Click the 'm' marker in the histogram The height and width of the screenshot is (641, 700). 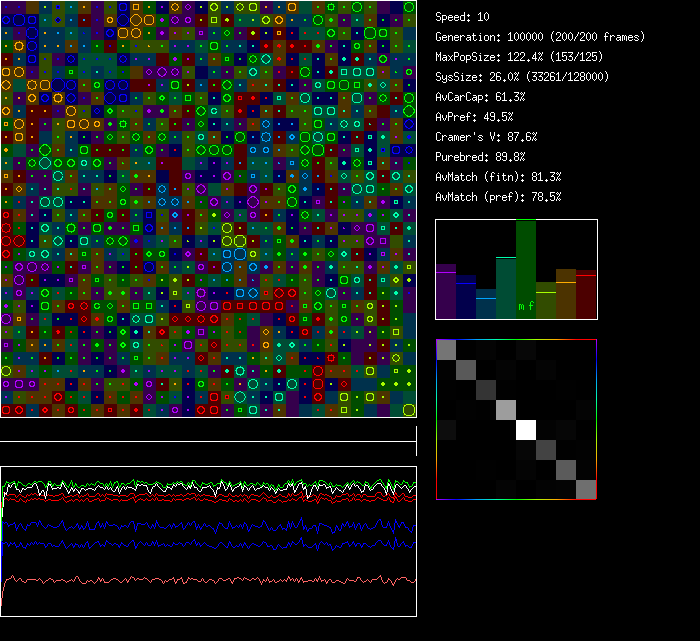pos(521,306)
